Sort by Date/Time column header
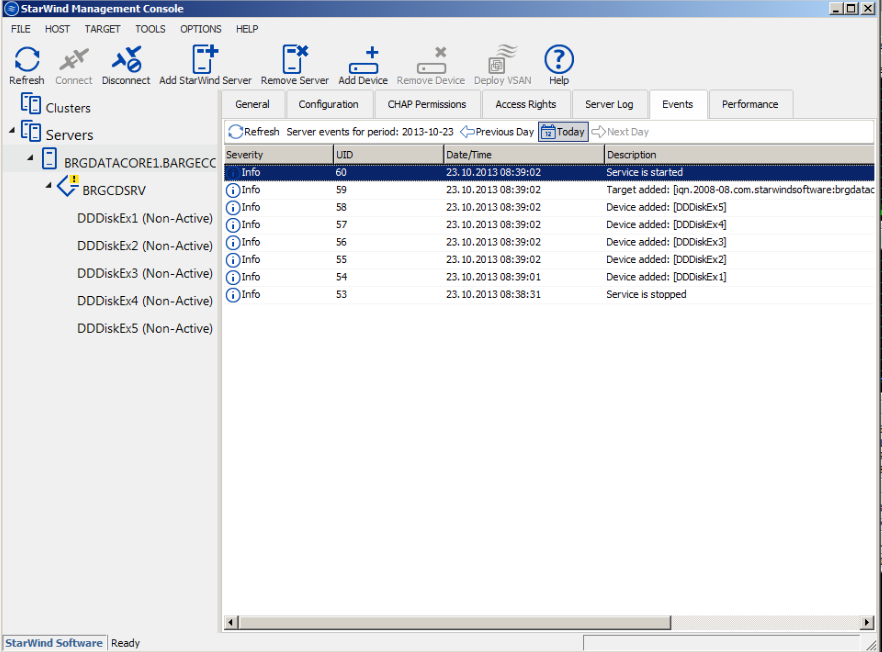882x652 pixels. (x=524, y=155)
